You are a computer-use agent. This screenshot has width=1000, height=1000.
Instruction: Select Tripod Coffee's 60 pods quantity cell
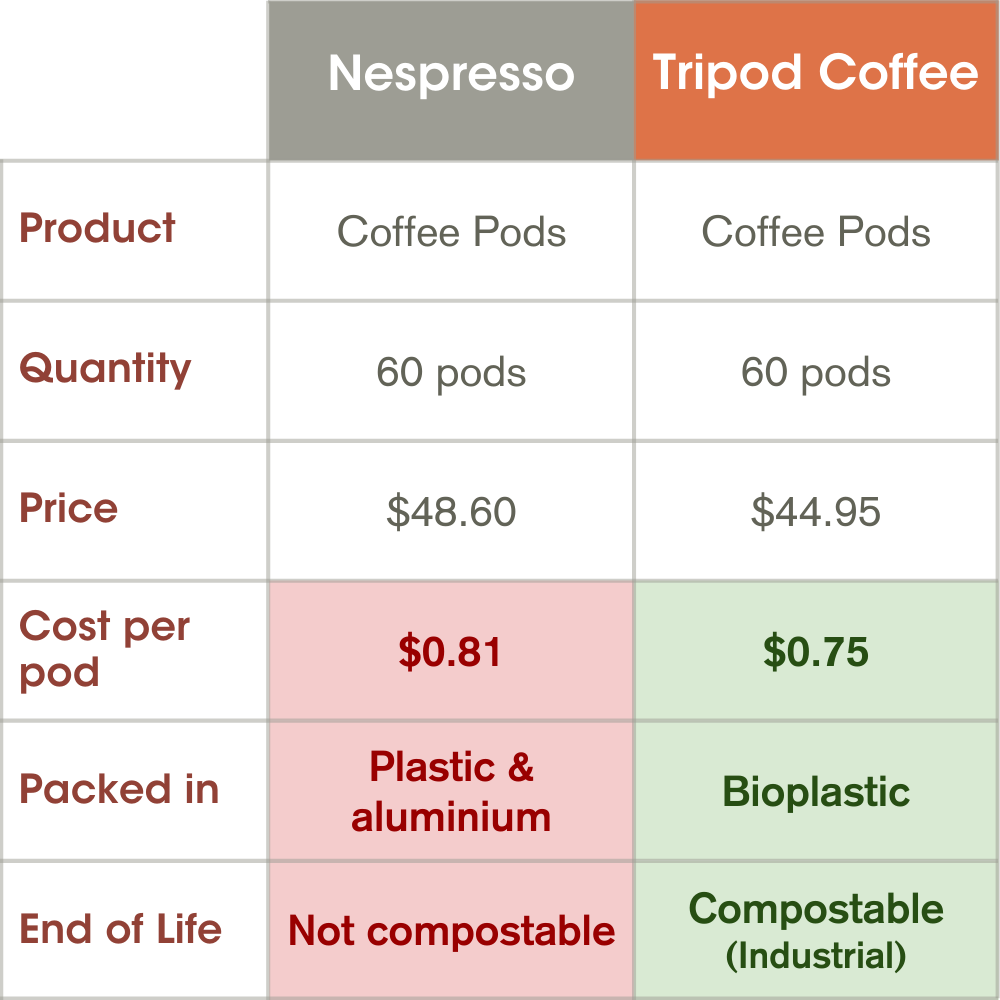tap(816, 373)
